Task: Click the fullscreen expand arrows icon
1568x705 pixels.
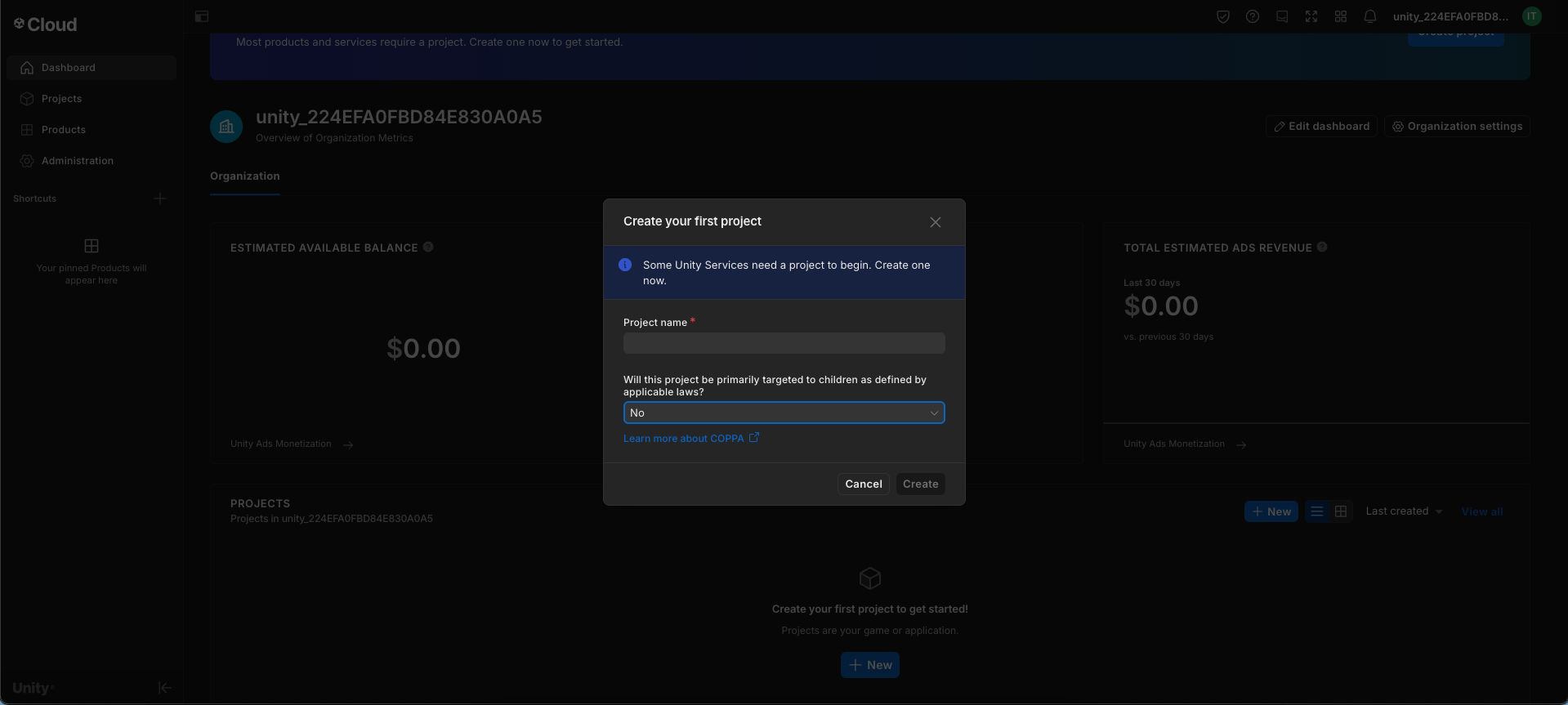Action: (x=1311, y=16)
